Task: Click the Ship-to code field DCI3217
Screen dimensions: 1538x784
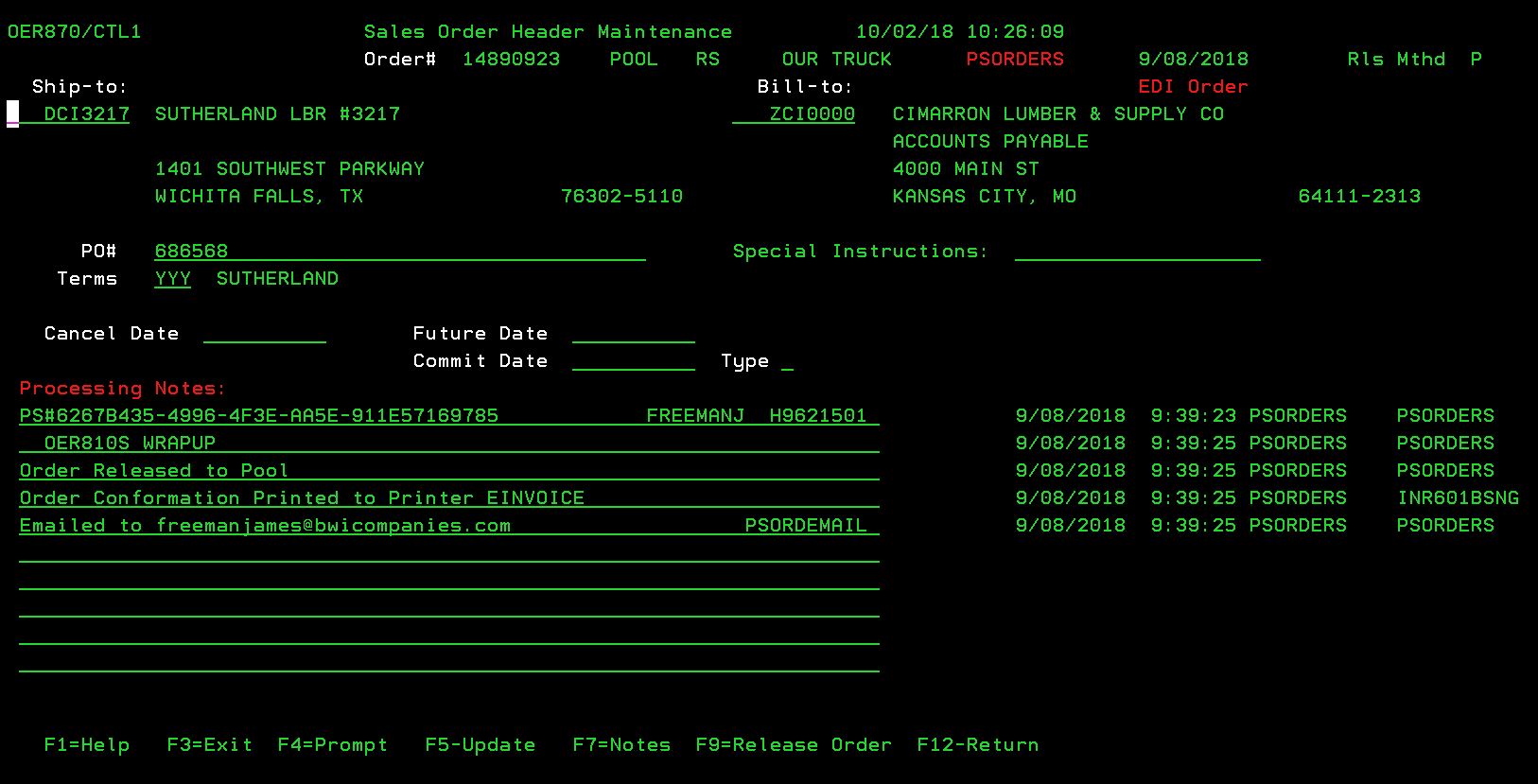Action: pos(86,114)
